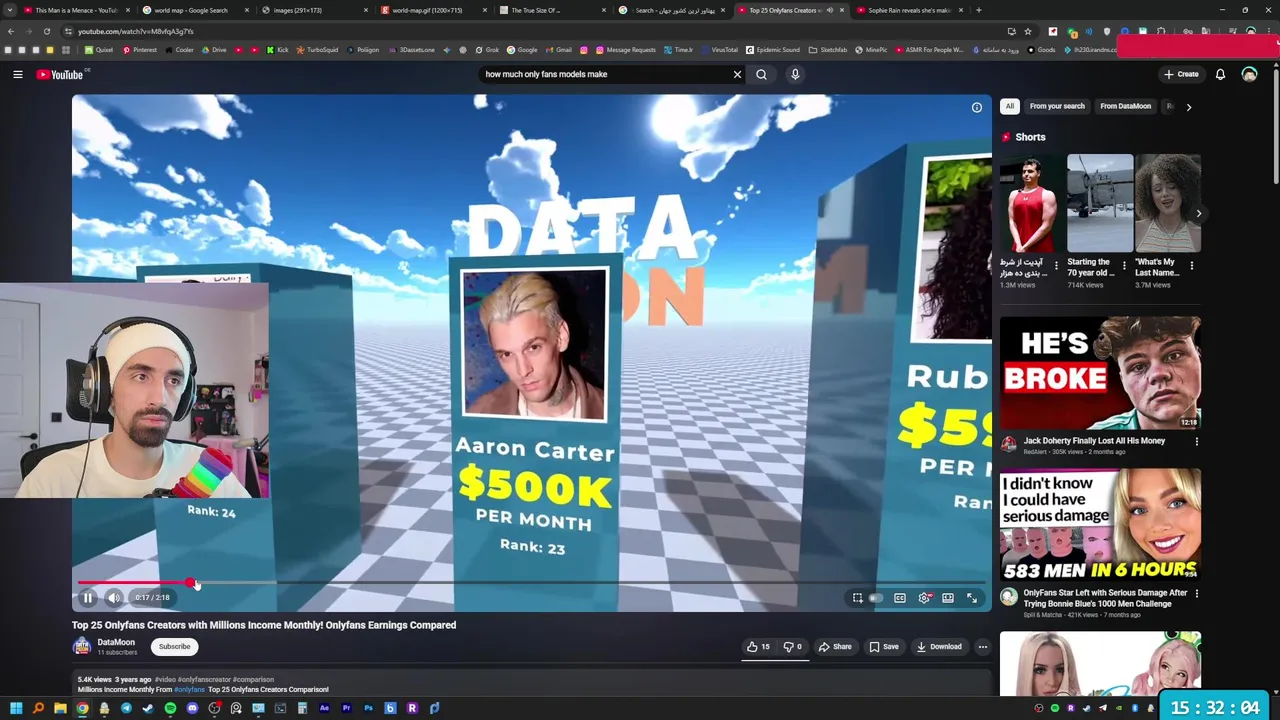Open the man in red tank top short
This screenshot has width=1280, height=720.
pyautogui.click(x=1032, y=203)
